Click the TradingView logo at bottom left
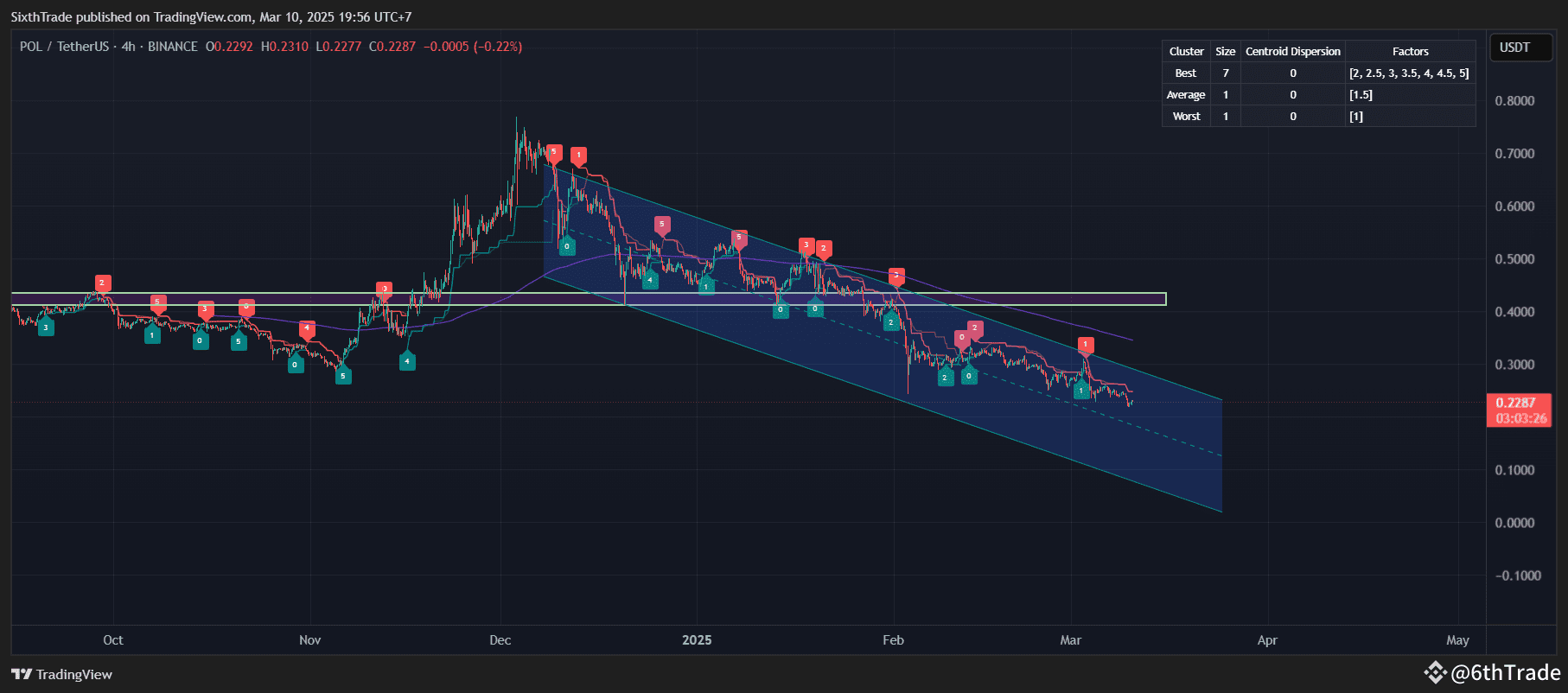The width and height of the screenshot is (1568, 693). [61, 674]
